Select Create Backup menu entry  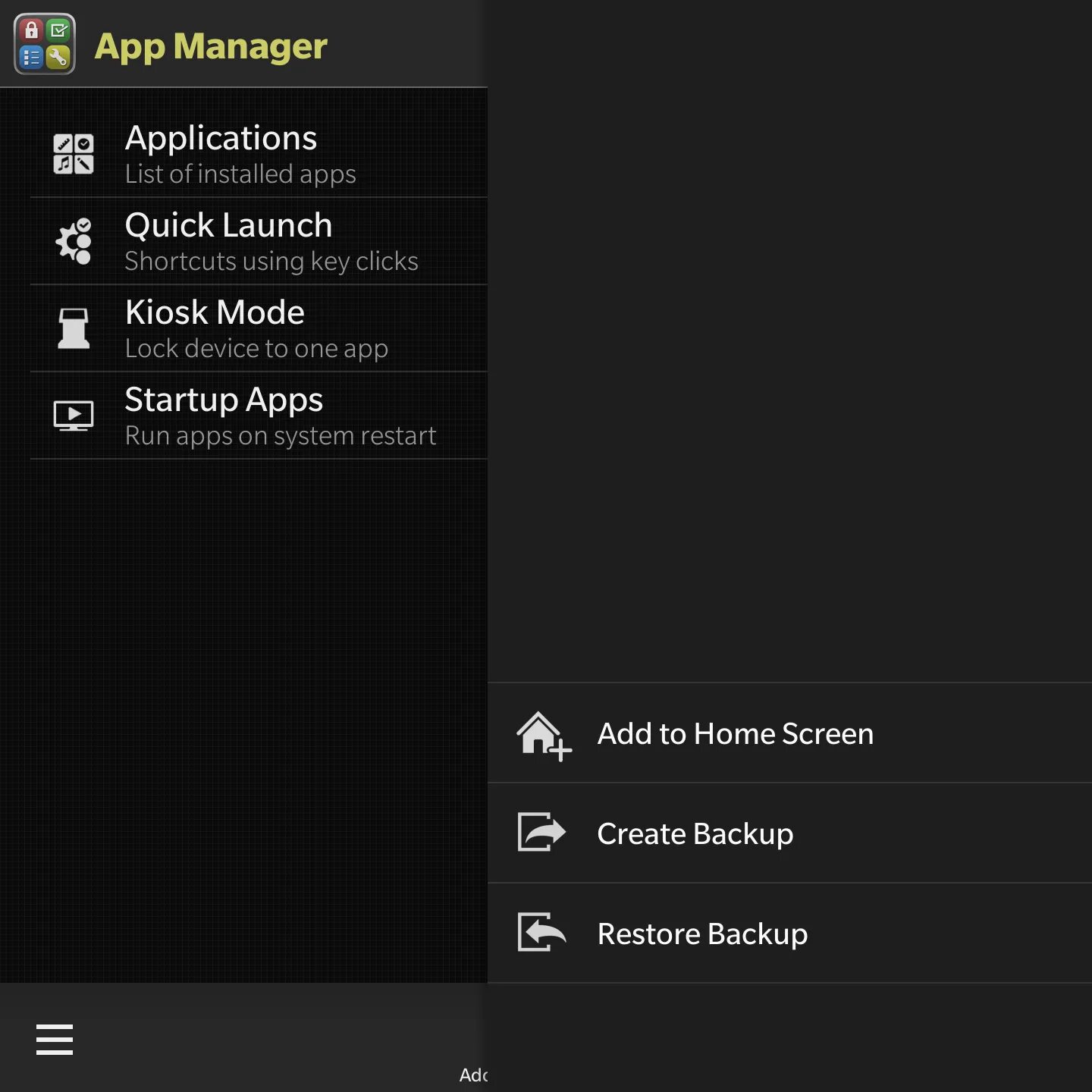(789, 833)
